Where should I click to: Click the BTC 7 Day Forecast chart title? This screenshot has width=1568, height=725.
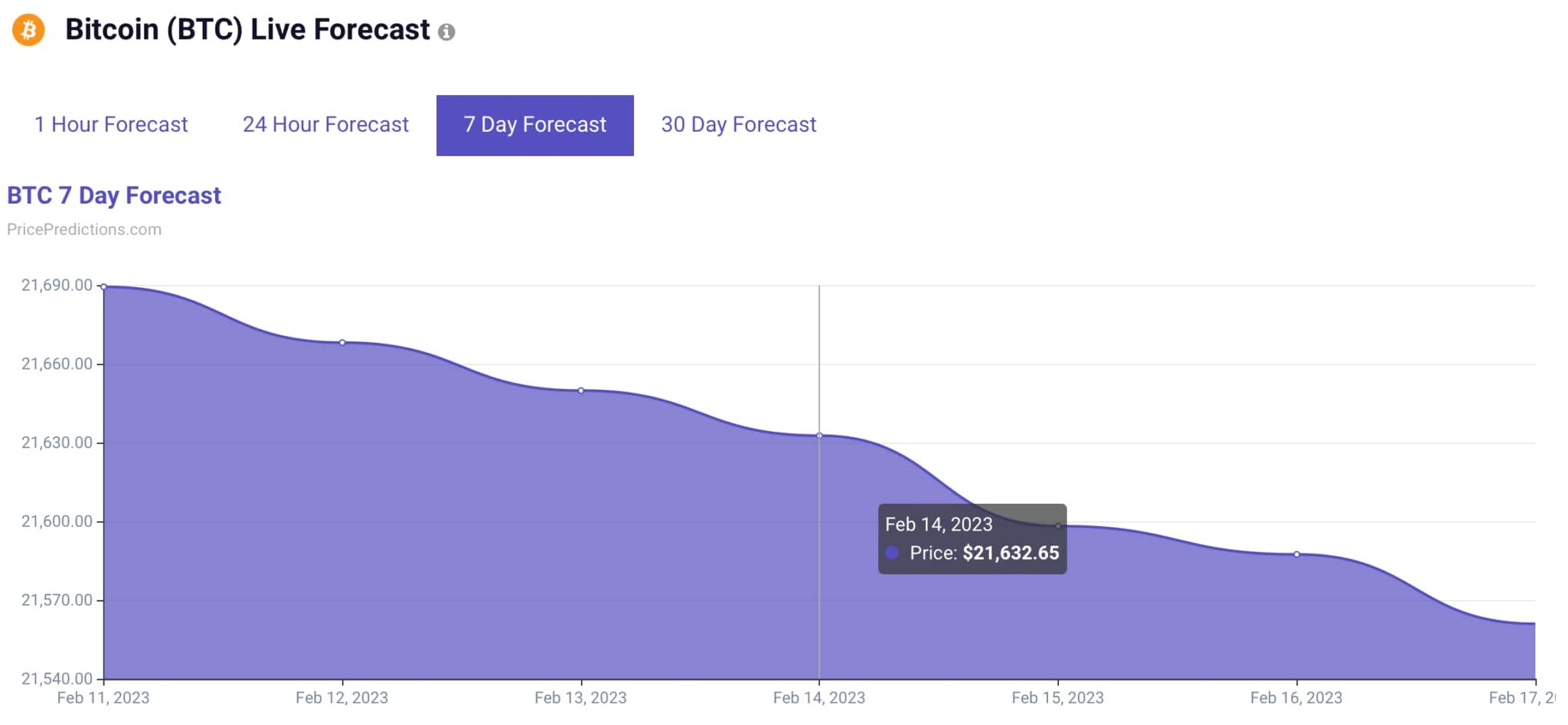click(x=114, y=196)
